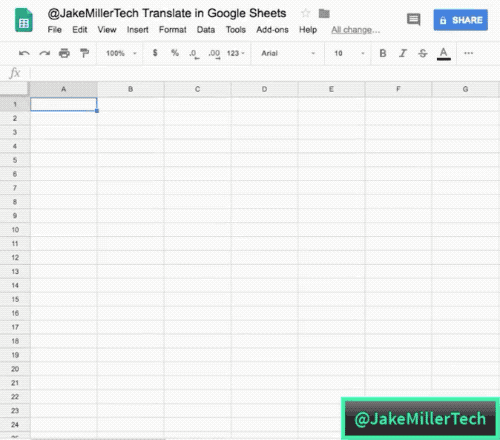Open the Google Sheets home icon

(24, 21)
